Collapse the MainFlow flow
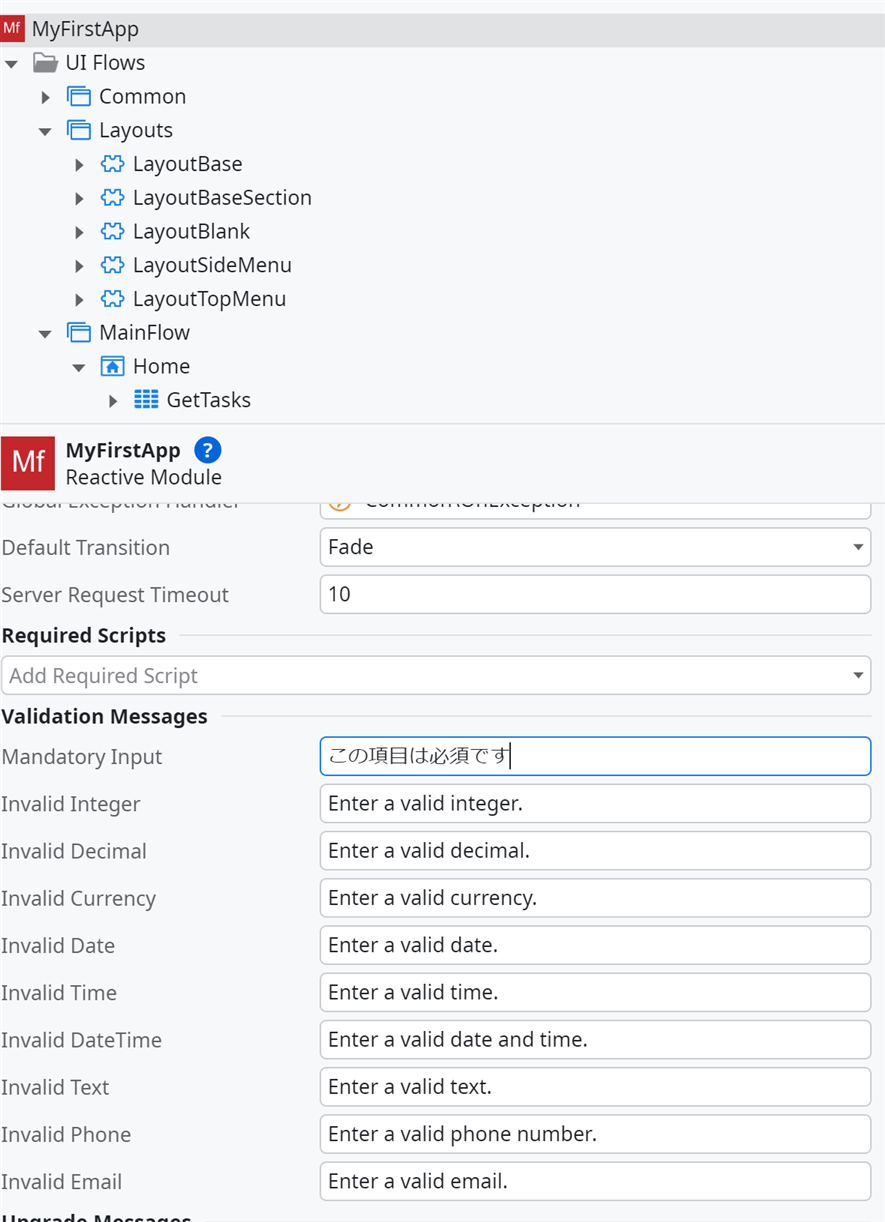The width and height of the screenshot is (885, 1222). [45, 333]
